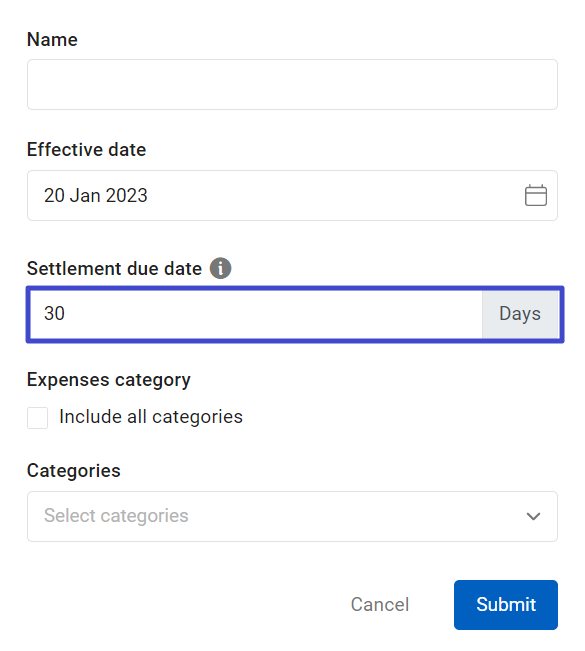Focus the empty Name input field
The height and width of the screenshot is (651, 585).
(x=292, y=84)
